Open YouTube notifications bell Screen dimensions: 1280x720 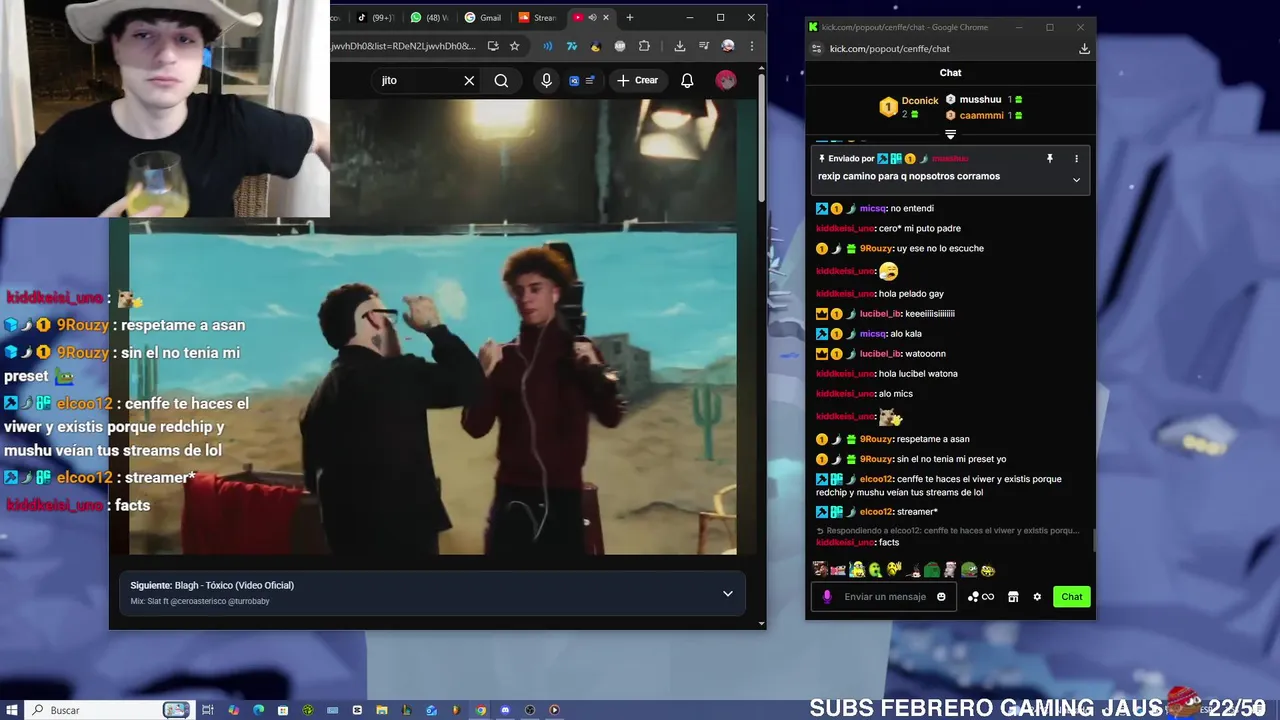point(687,80)
